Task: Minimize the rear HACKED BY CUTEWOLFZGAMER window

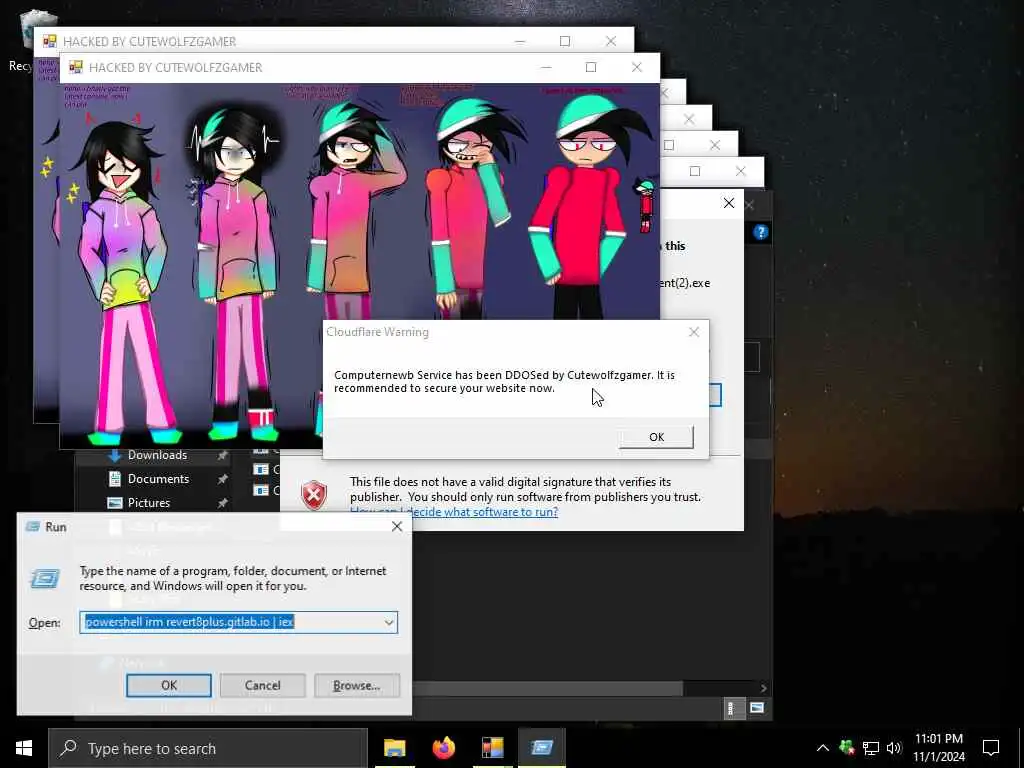Action: [520, 41]
